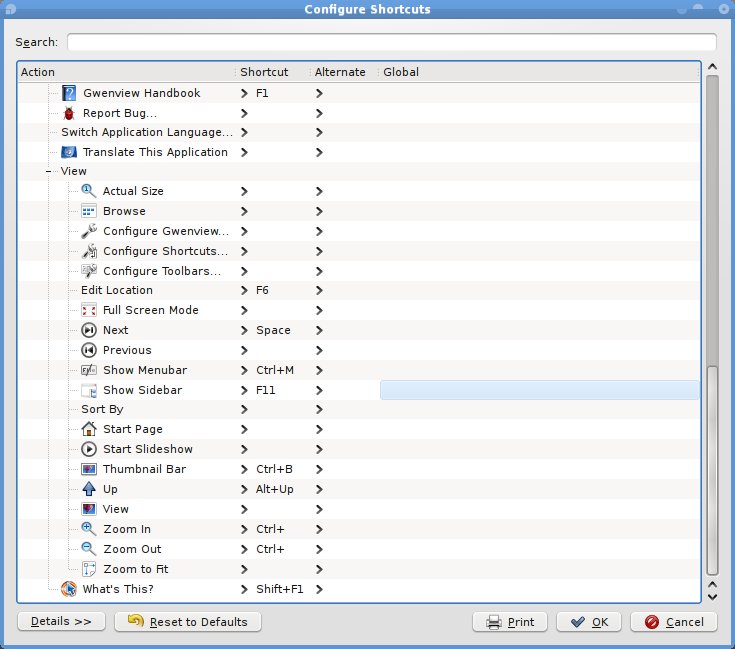Click the Shortcut column header
The image size is (735, 649).
[271, 72]
